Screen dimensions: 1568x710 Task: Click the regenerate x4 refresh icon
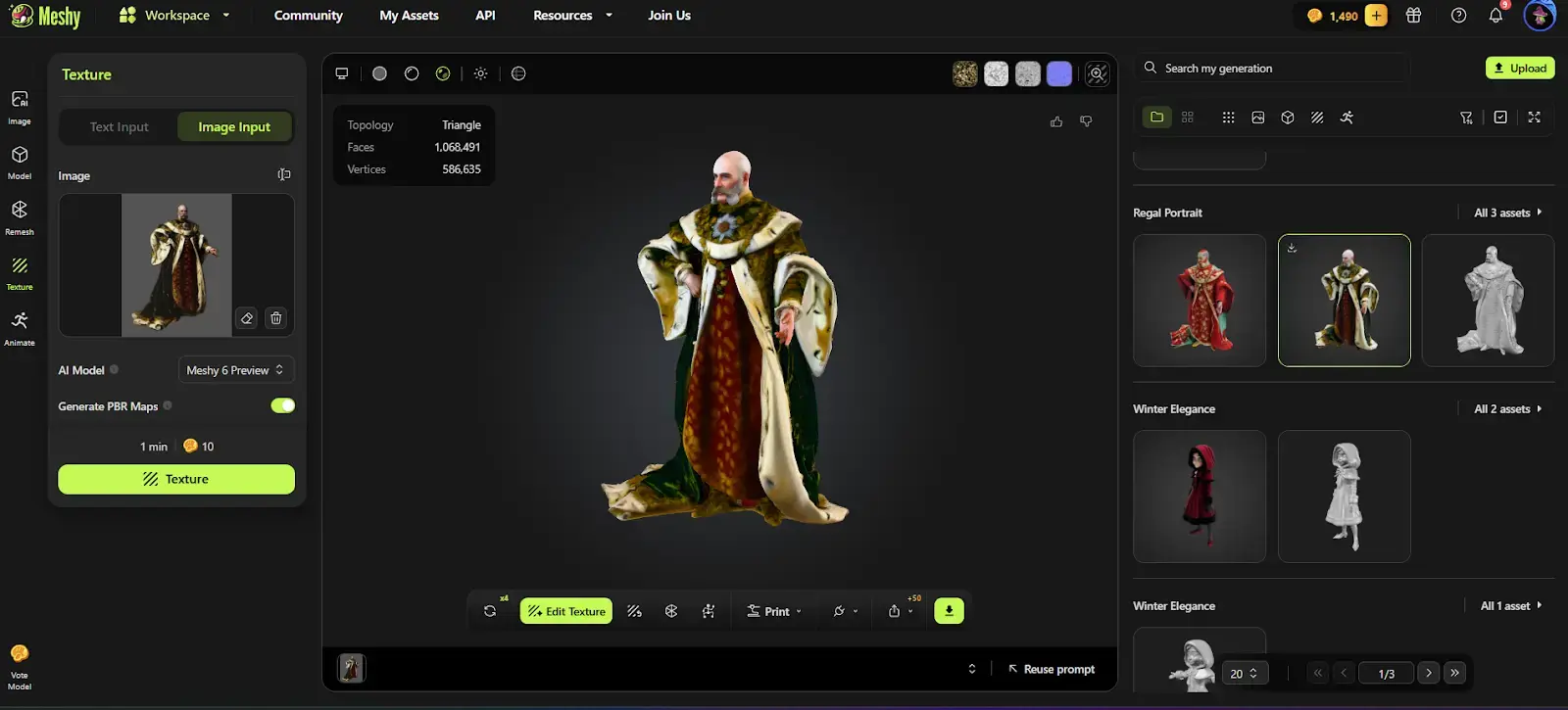[490, 611]
